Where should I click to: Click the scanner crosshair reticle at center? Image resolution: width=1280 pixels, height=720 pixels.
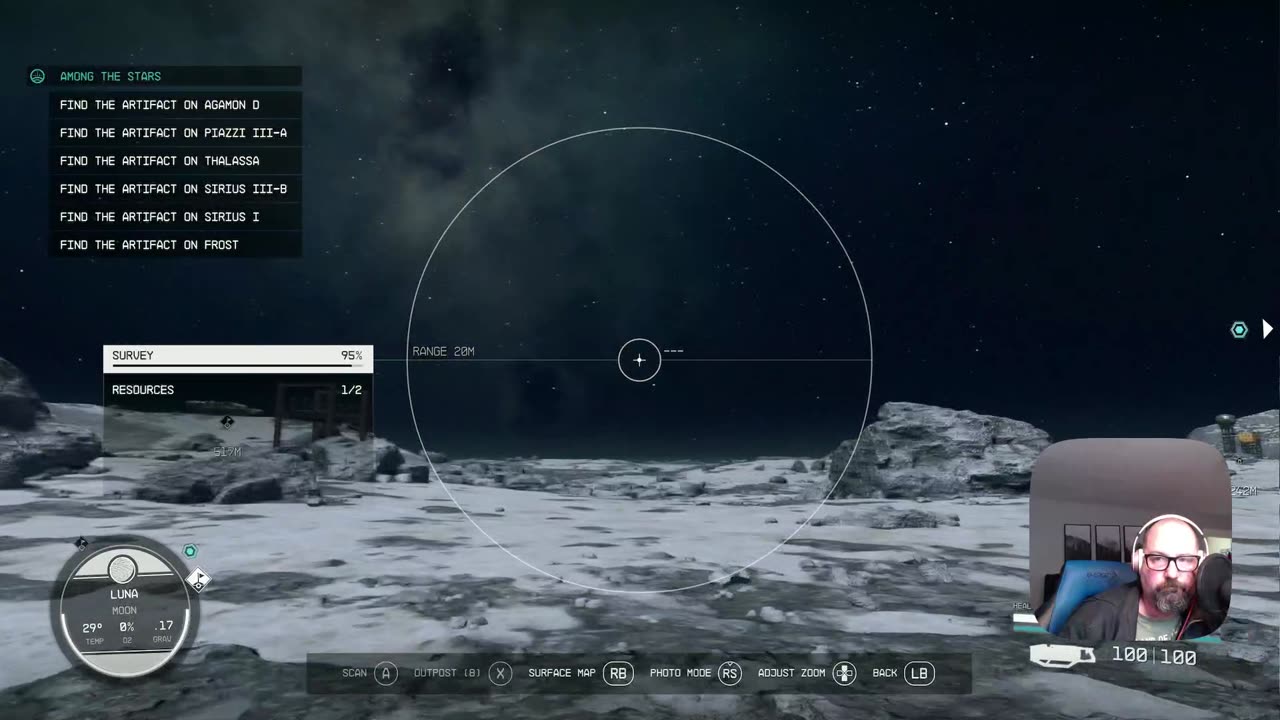pyautogui.click(x=639, y=360)
